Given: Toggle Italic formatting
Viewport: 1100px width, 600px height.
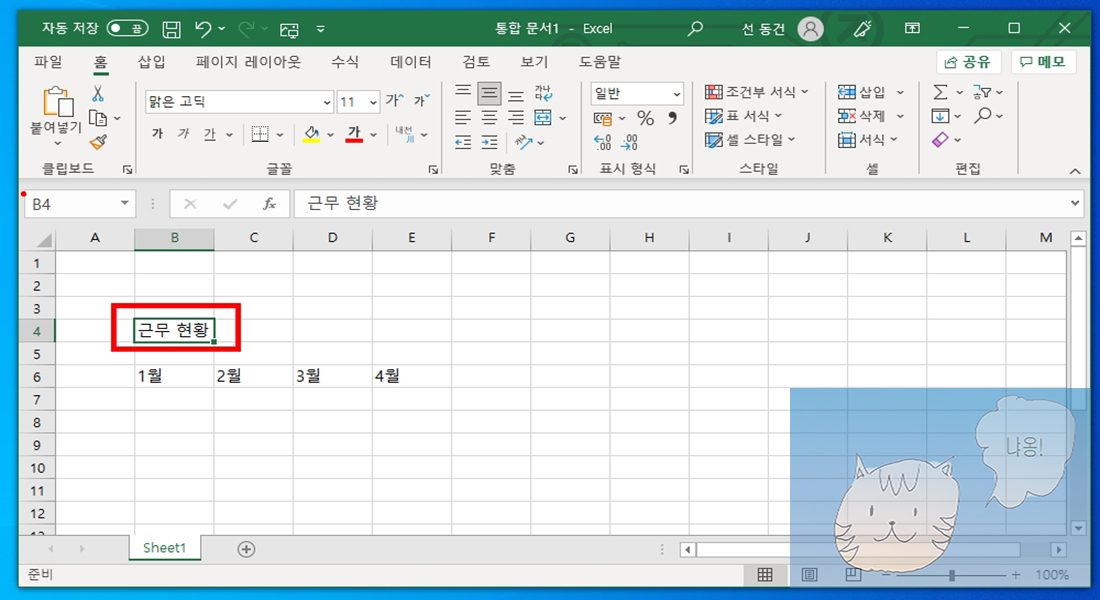Looking at the screenshot, I should (x=183, y=134).
